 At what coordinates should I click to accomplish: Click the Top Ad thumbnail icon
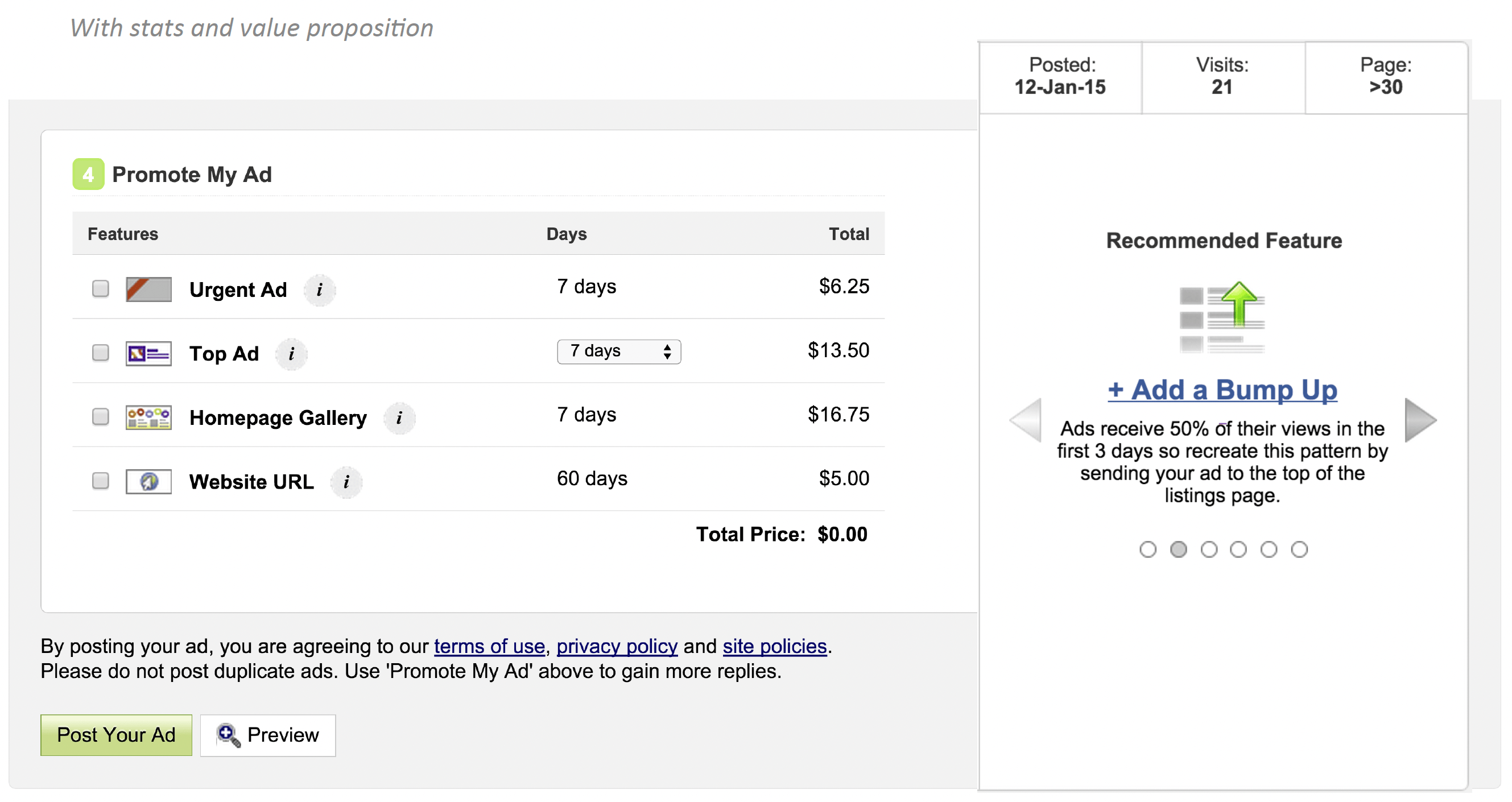(148, 354)
